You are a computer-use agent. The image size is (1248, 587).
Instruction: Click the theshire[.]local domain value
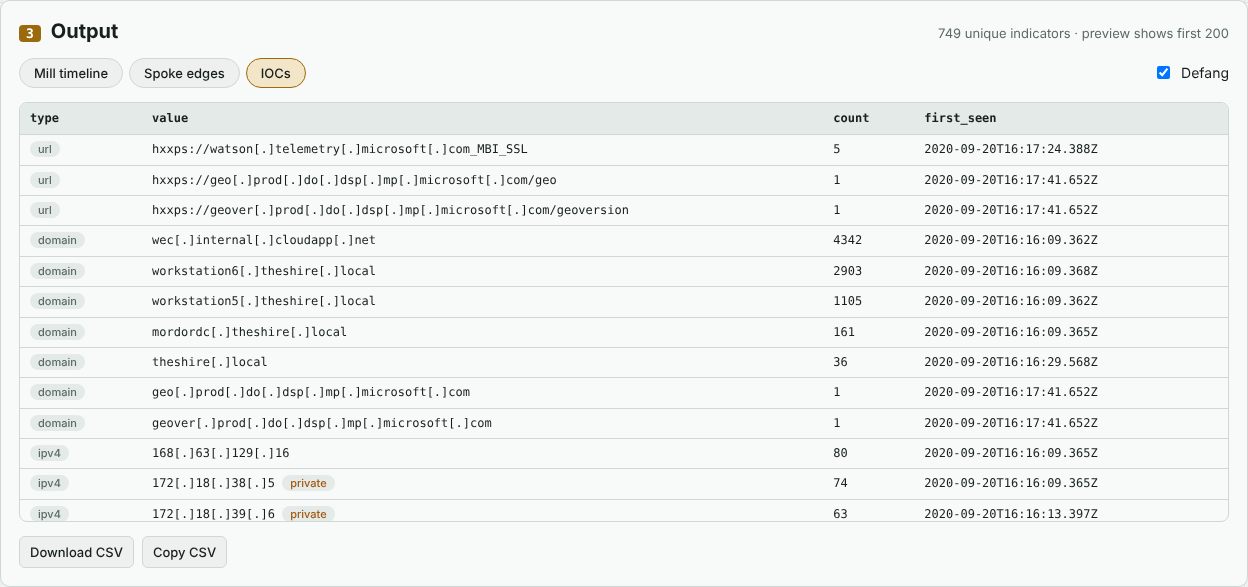[210, 362]
